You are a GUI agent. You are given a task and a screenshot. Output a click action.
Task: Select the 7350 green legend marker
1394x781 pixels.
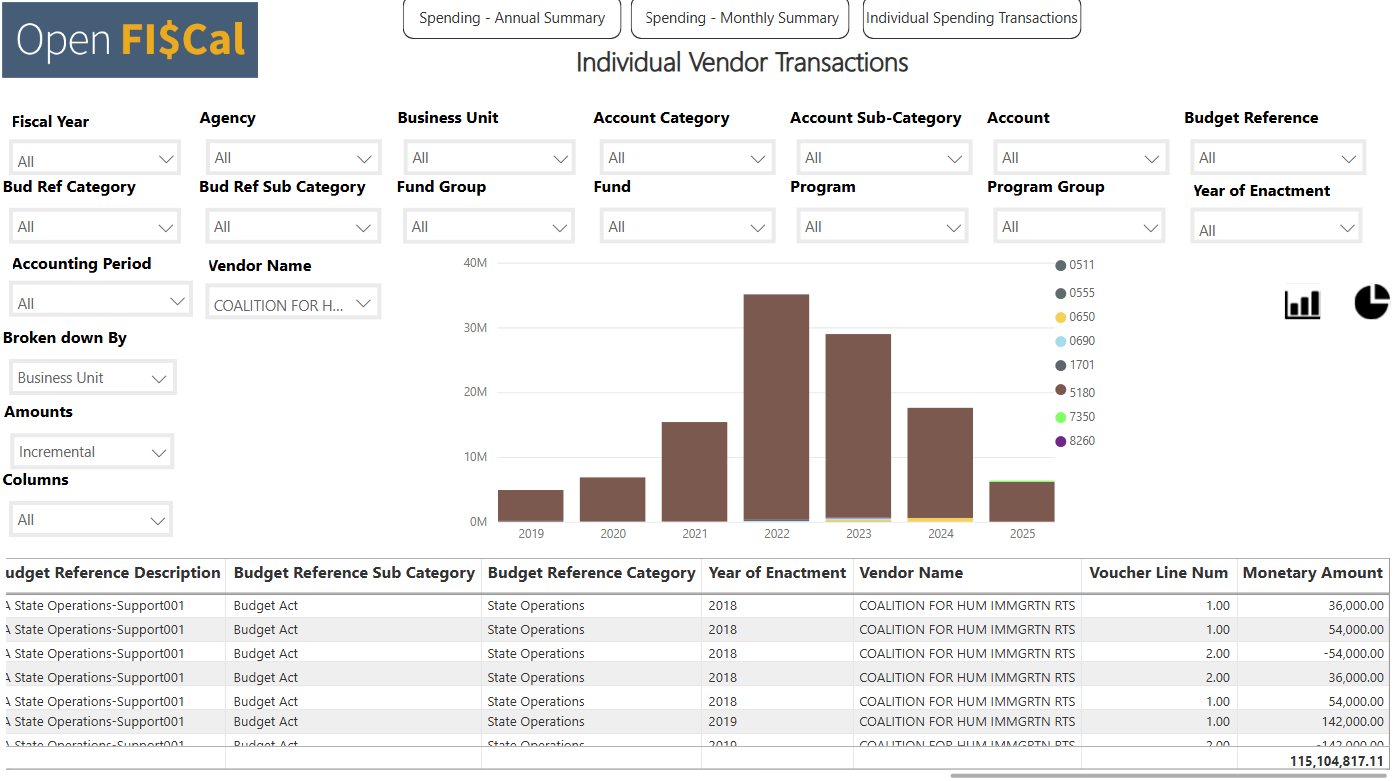(x=1060, y=417)
